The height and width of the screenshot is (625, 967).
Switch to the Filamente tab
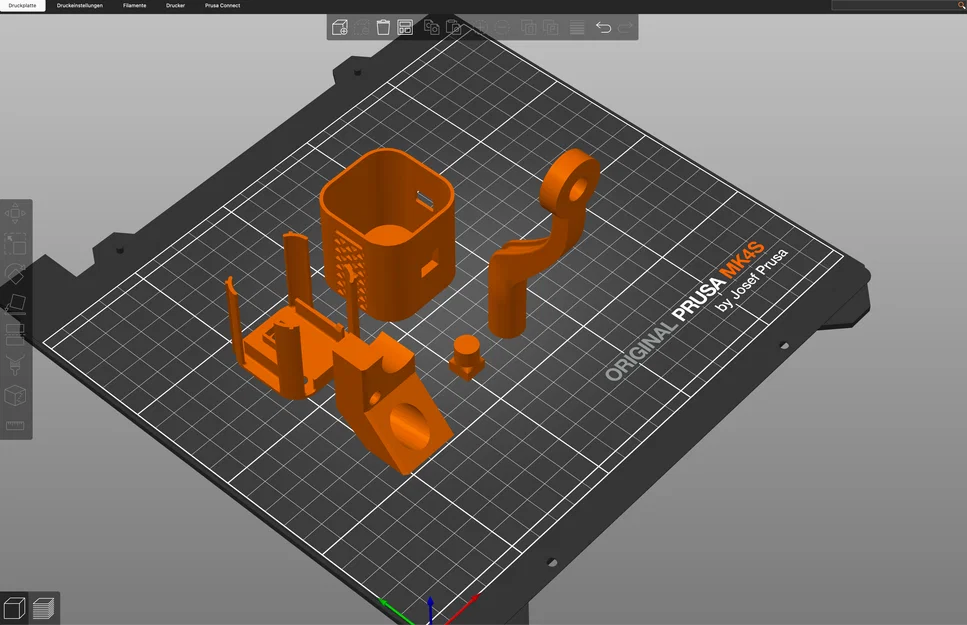click(x=135, y=5)
